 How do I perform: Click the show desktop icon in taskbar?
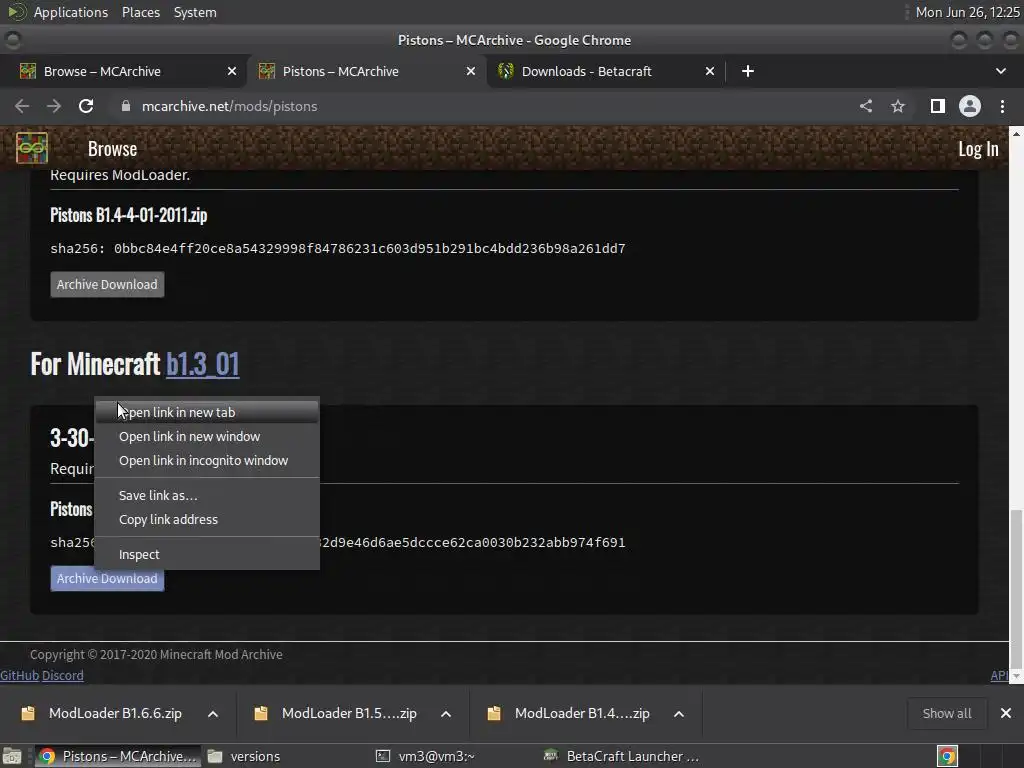pos(12,756)
